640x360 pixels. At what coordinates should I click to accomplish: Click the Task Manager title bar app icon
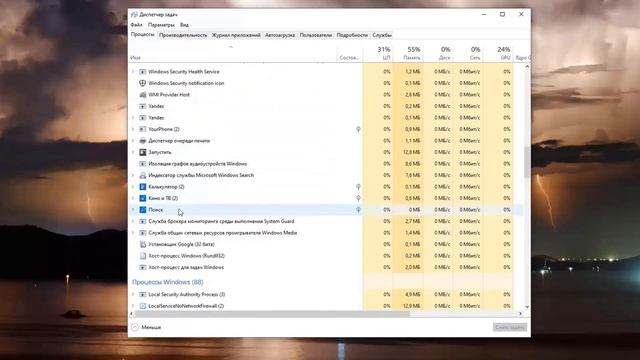(x=134, y=14)
